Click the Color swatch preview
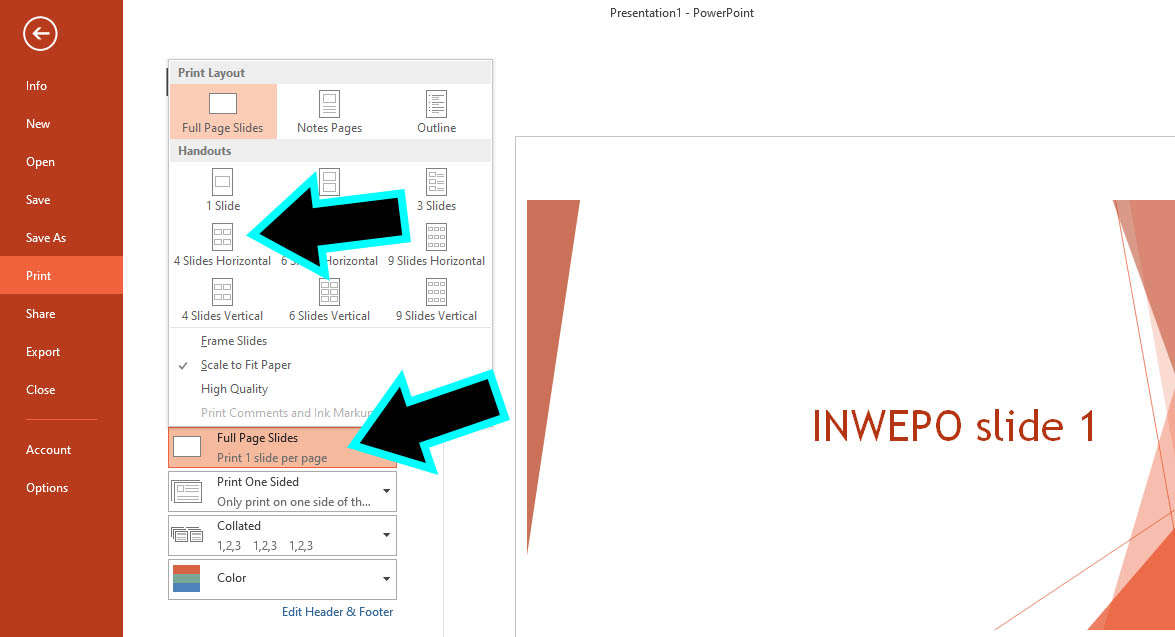Viewport: 1175px width, 637px height. tap(189, 578)
